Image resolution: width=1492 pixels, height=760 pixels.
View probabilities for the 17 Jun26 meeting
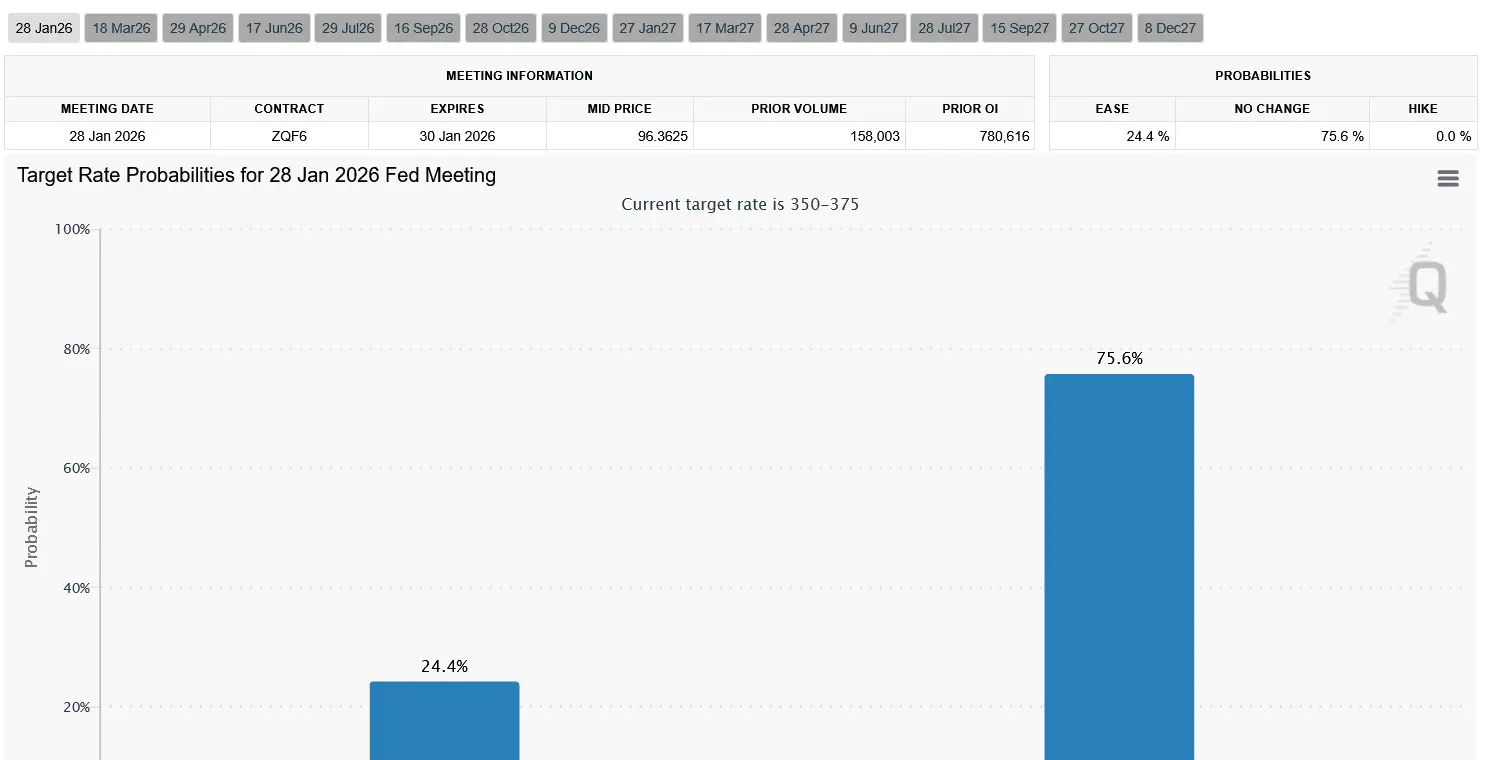point(273,27)
